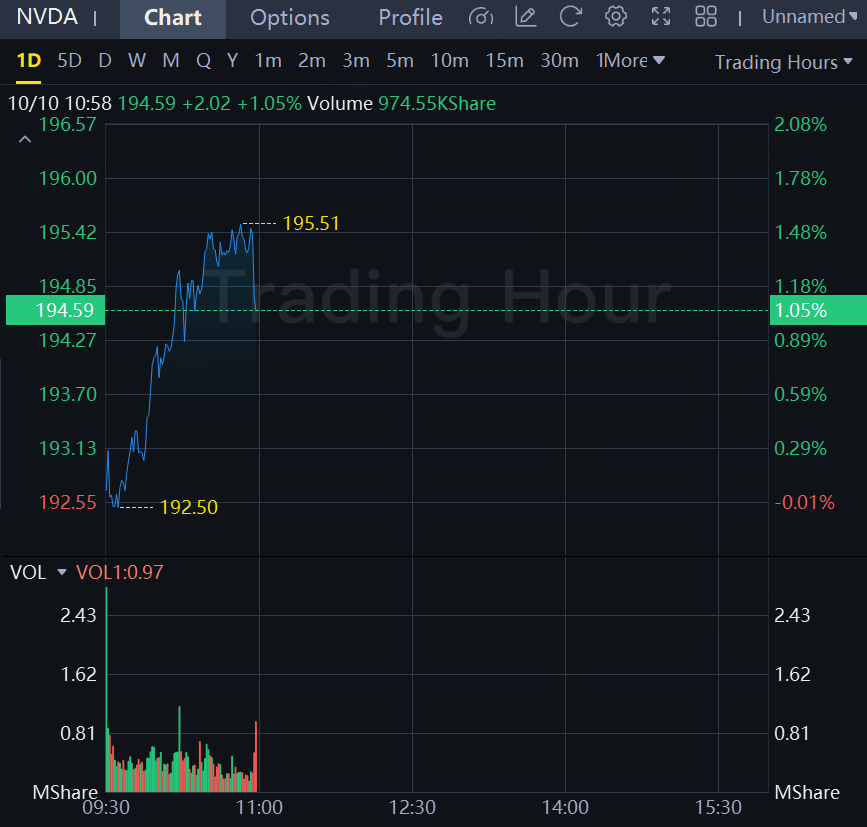Open the Unnamed layout dropdown

[809, 17]
